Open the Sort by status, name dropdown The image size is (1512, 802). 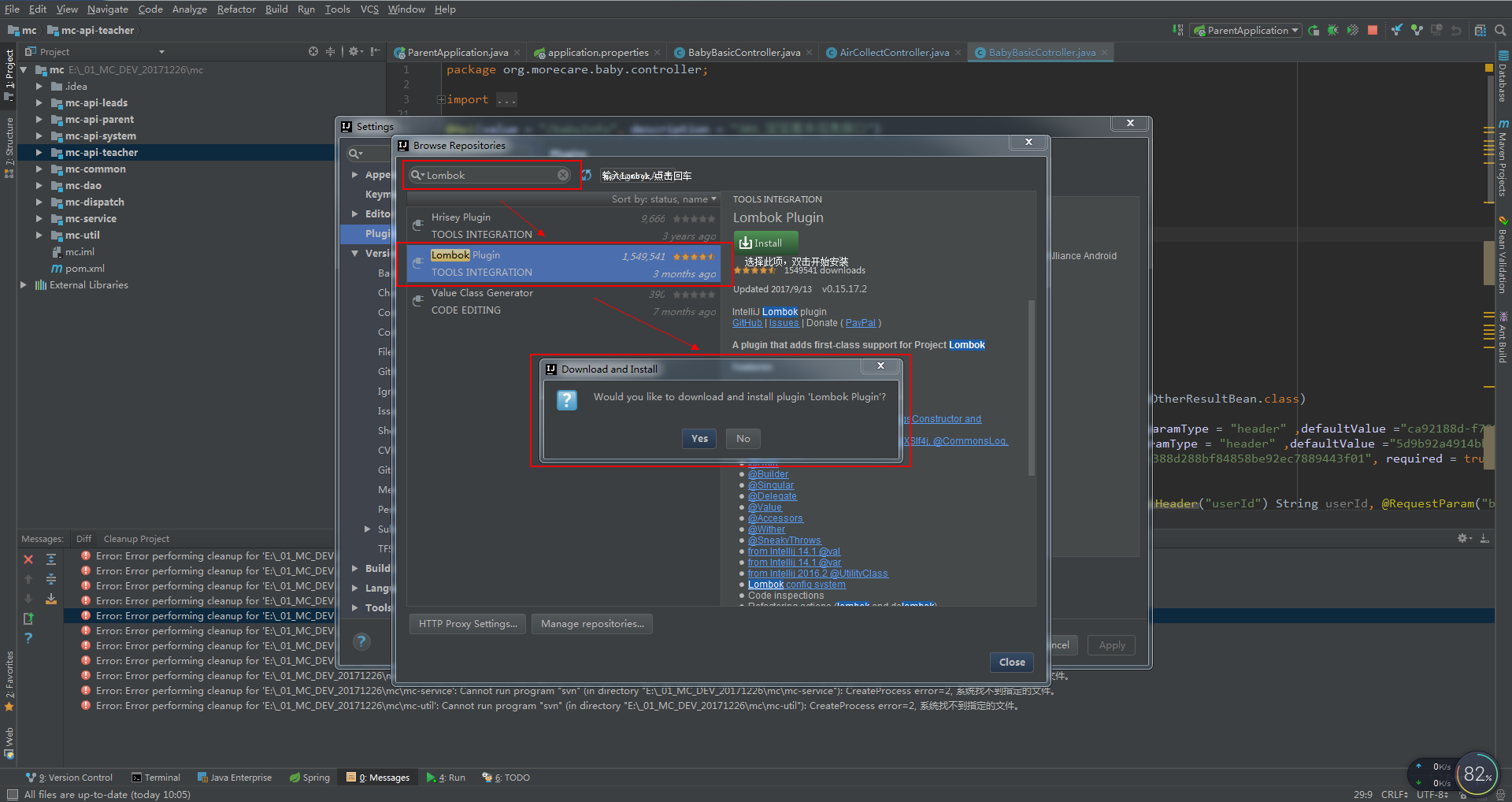[664, 199]
